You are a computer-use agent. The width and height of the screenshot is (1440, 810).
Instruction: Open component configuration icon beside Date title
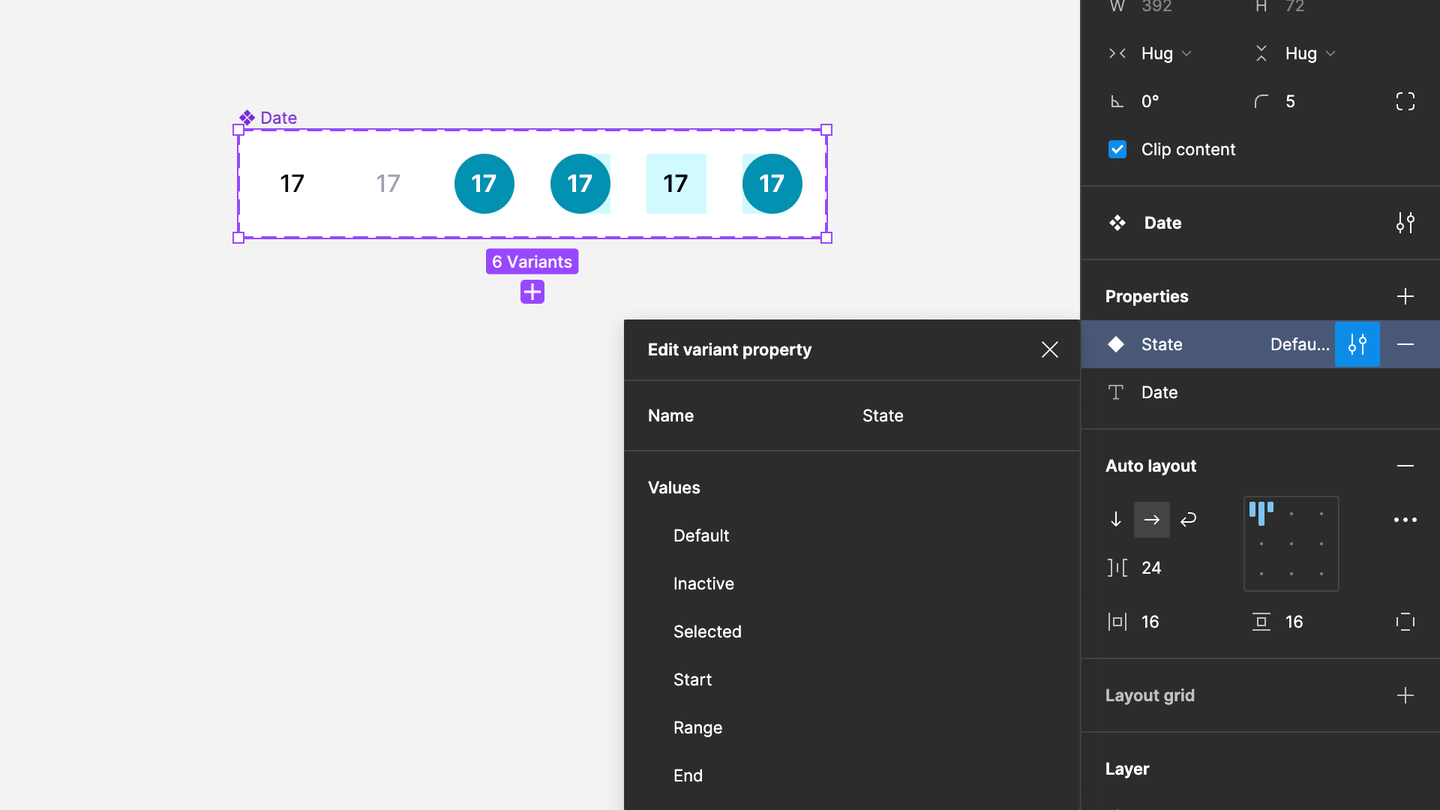tap(1405, 223)
